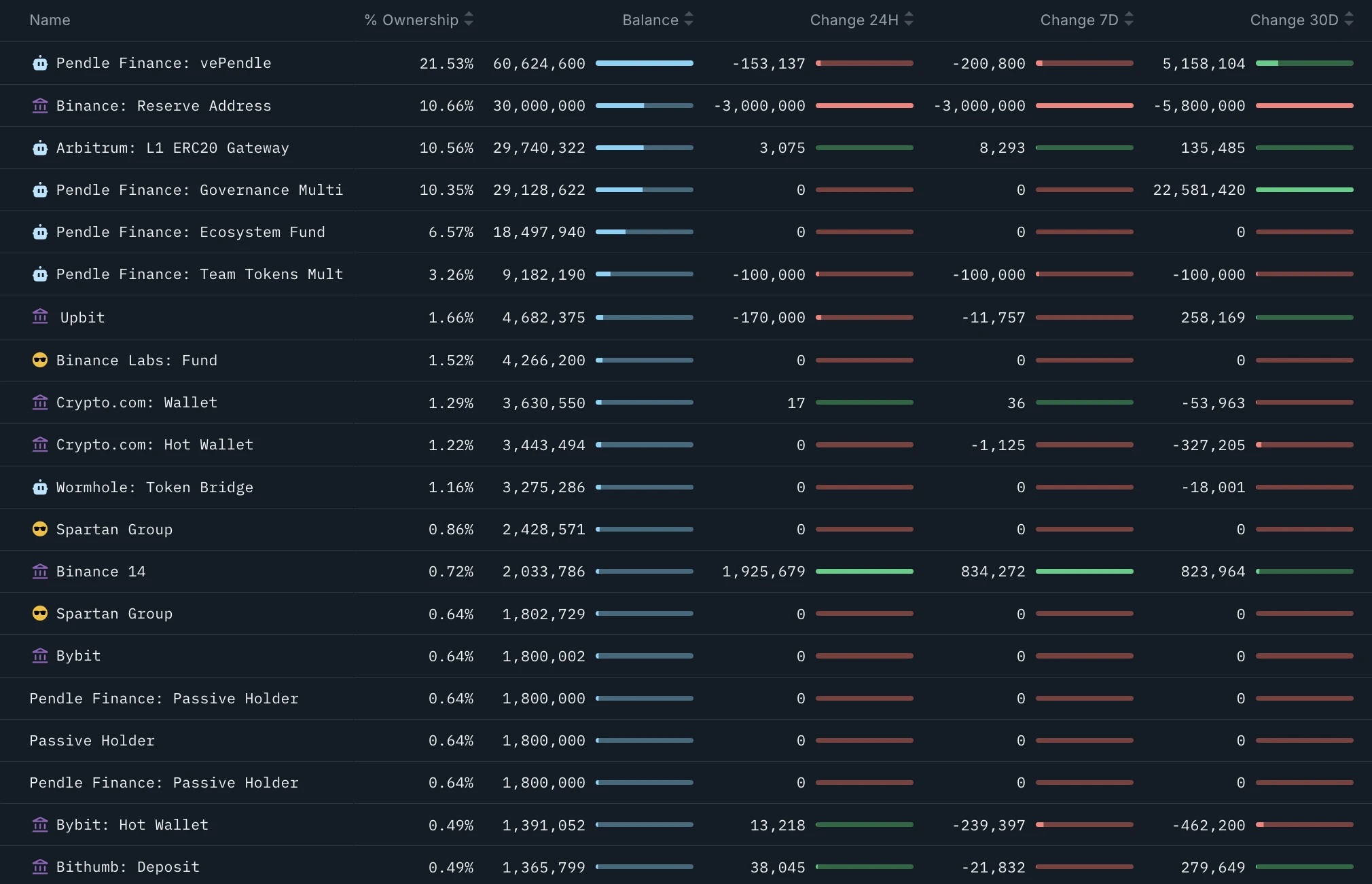
Task: Click the exchange icon next to Upbit
Action: (40, 317)
